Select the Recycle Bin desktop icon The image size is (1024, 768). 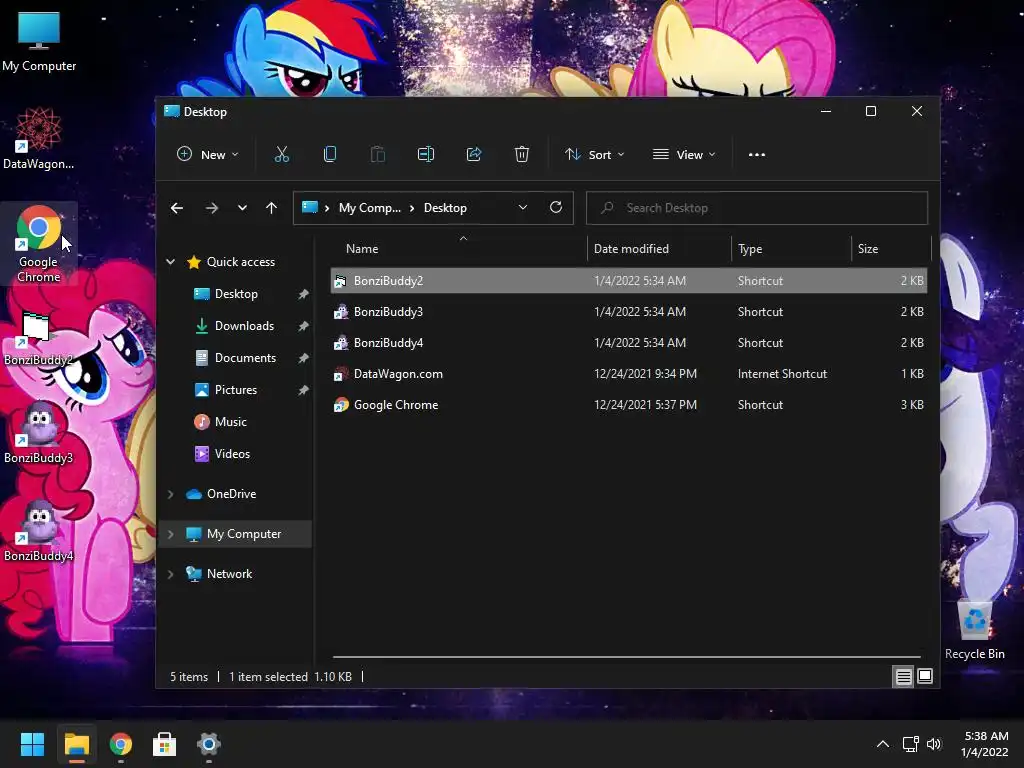point(974,631)
